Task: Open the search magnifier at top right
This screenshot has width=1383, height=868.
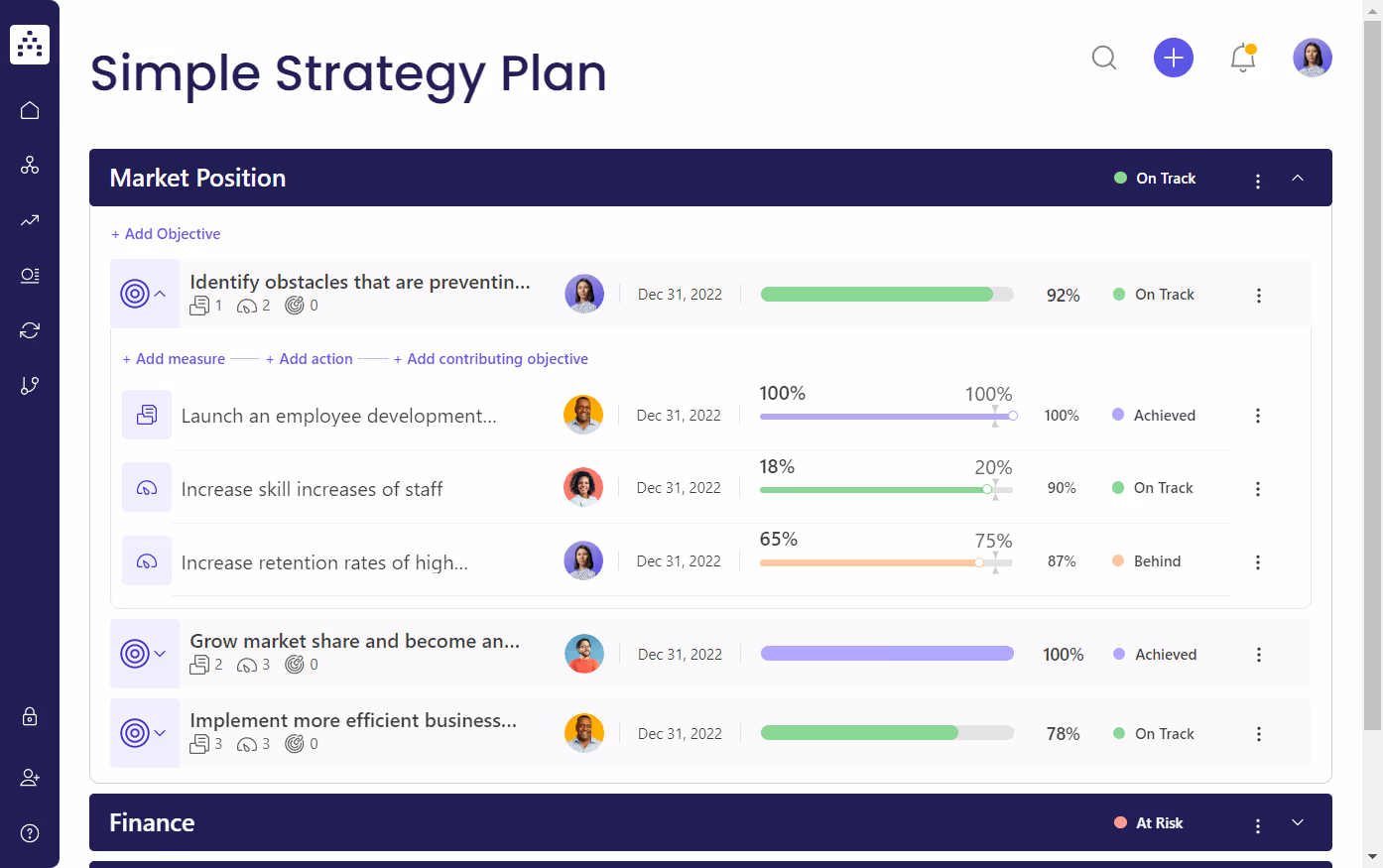Action: [1103, 58]
